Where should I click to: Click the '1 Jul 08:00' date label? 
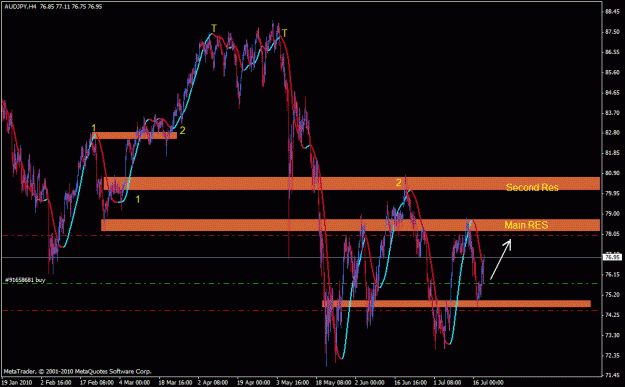click(447, 383)
